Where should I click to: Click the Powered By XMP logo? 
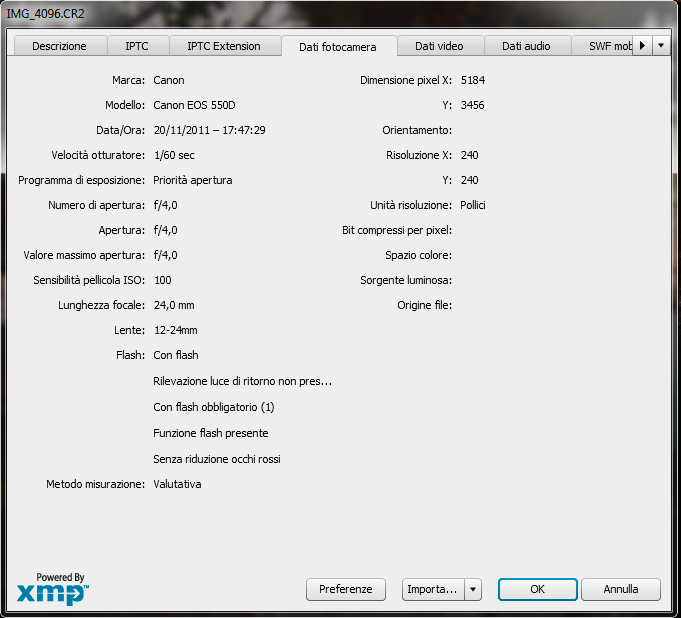click(53, 589)
